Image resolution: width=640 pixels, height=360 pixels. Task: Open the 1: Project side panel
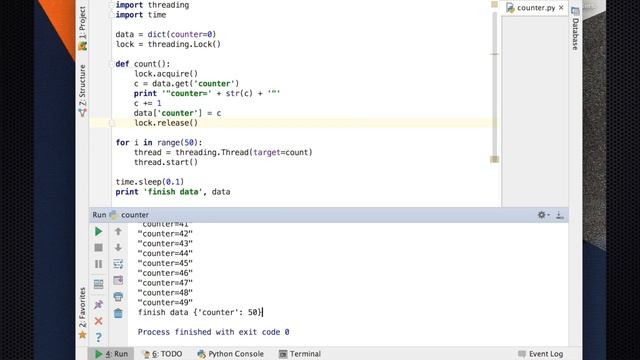coord(82,27)
